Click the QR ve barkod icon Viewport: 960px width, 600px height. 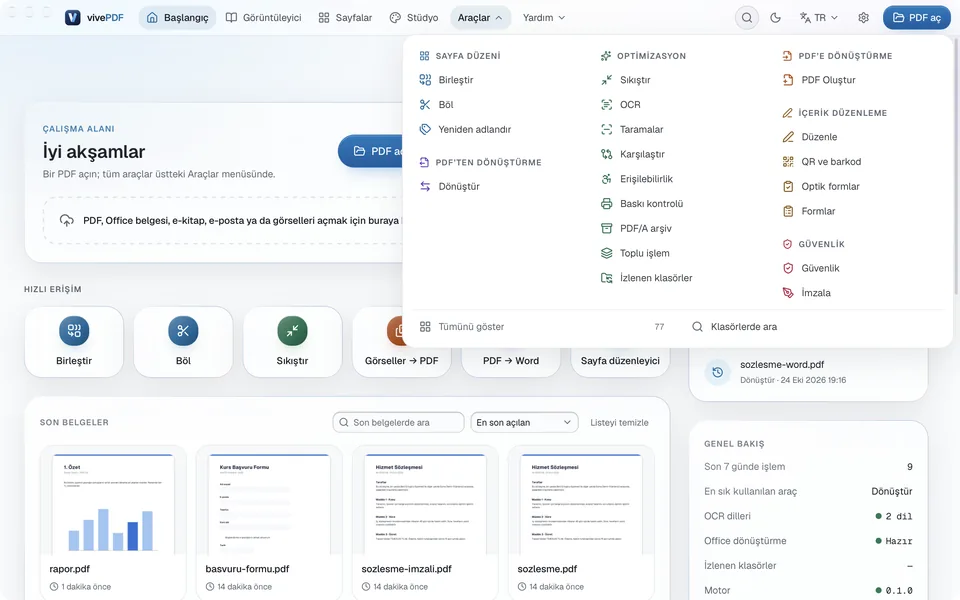click(788, 162)
